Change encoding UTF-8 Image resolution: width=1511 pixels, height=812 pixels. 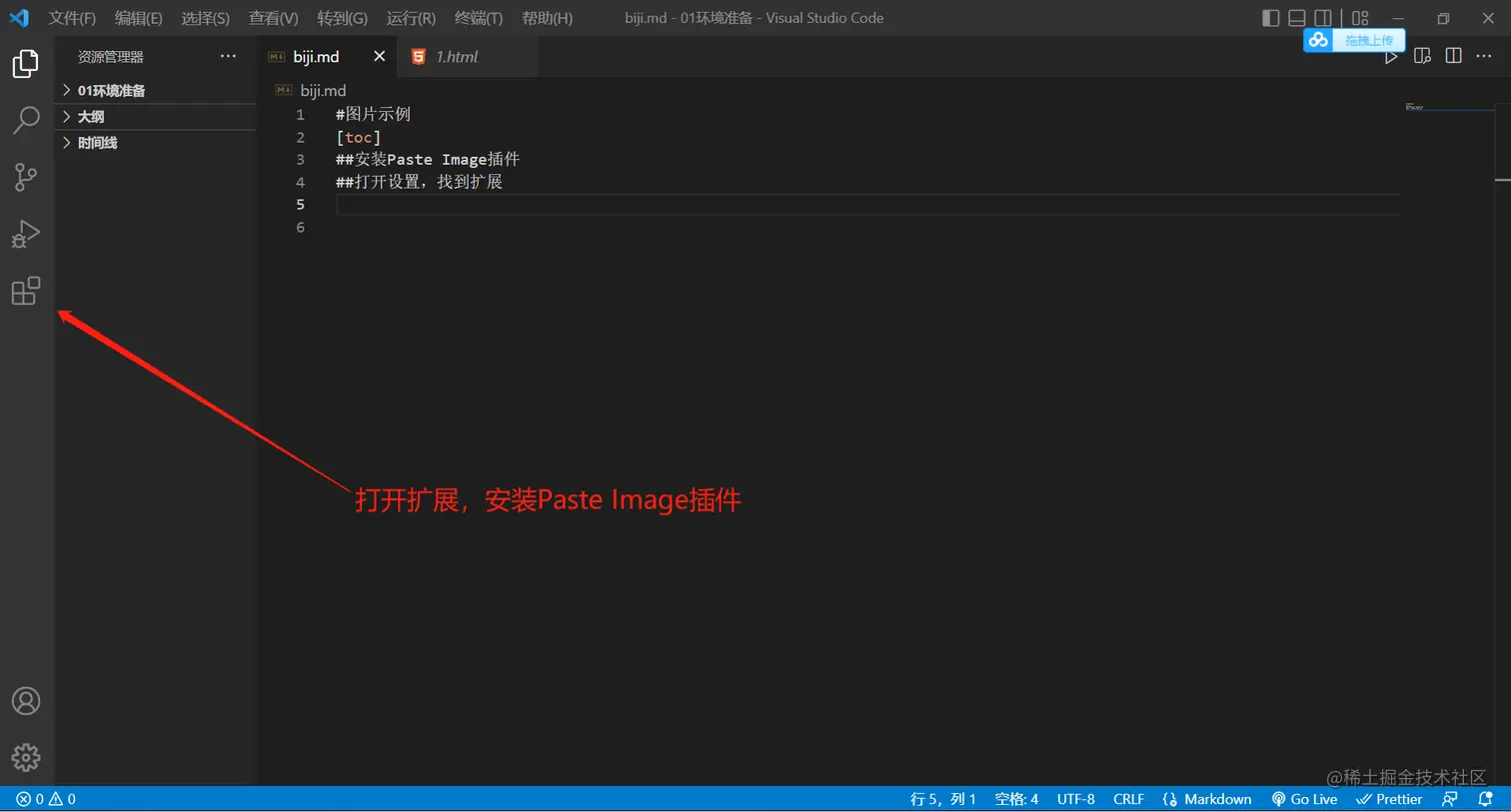pyautogui.click(x=1075, y=799)
